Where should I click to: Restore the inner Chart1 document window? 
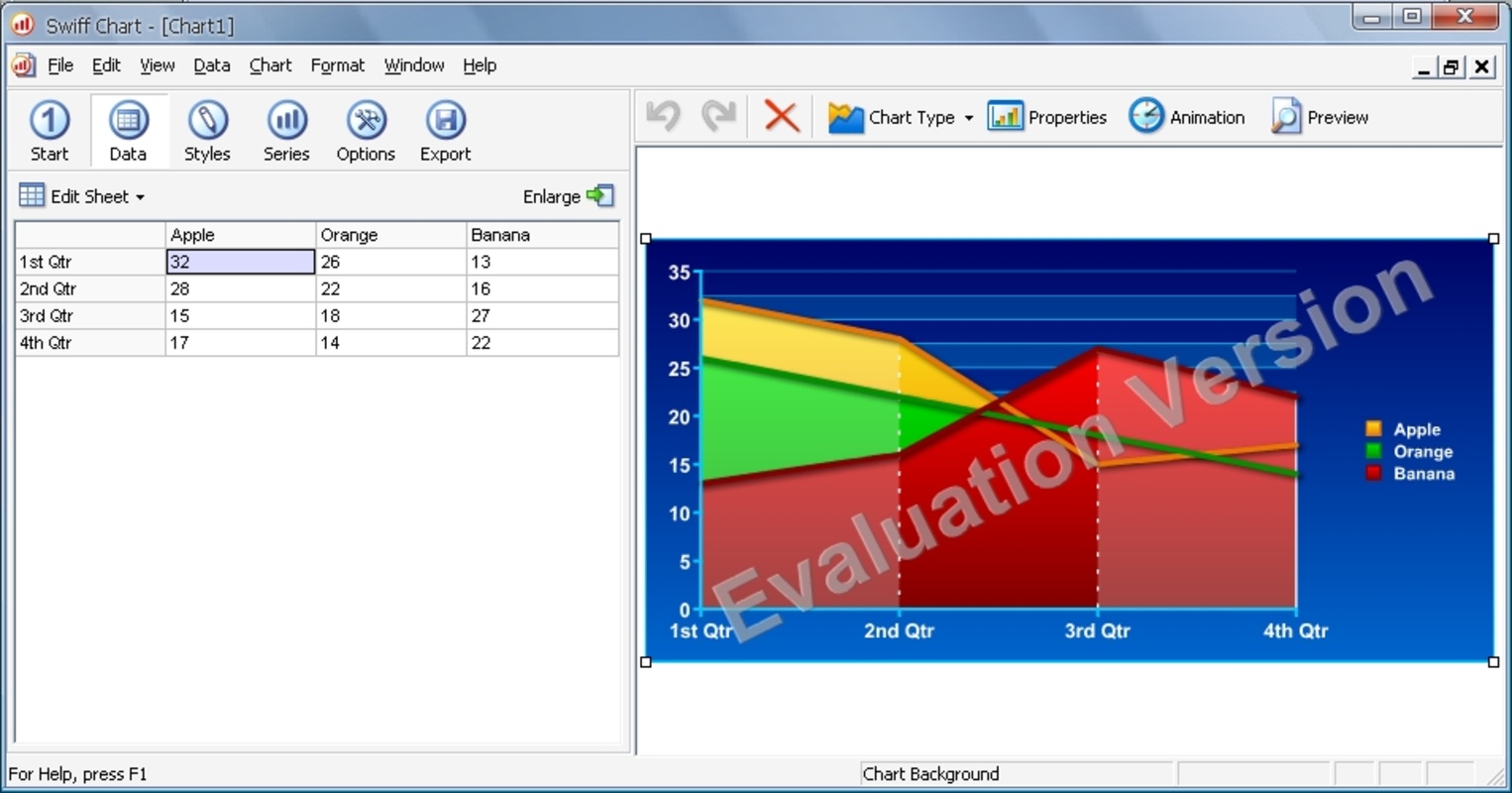[1452, 66]
